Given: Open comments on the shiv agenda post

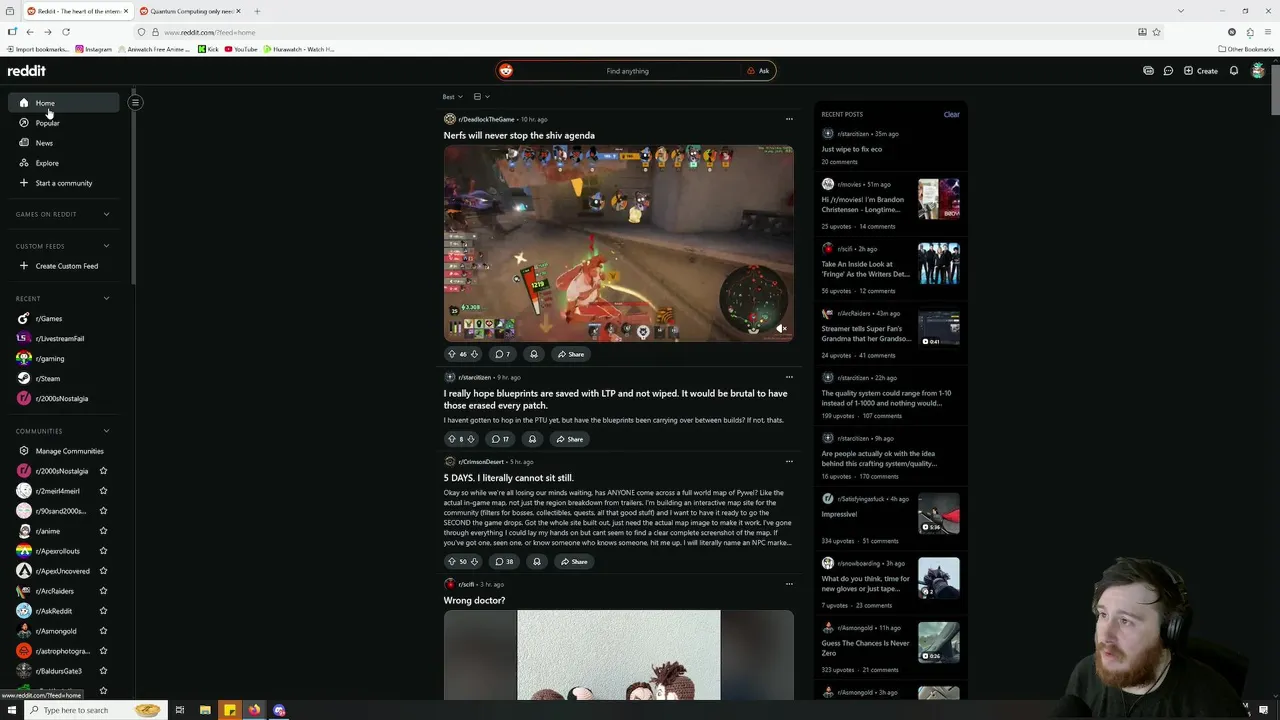Looking at the screenshot, I should (501, 354).
